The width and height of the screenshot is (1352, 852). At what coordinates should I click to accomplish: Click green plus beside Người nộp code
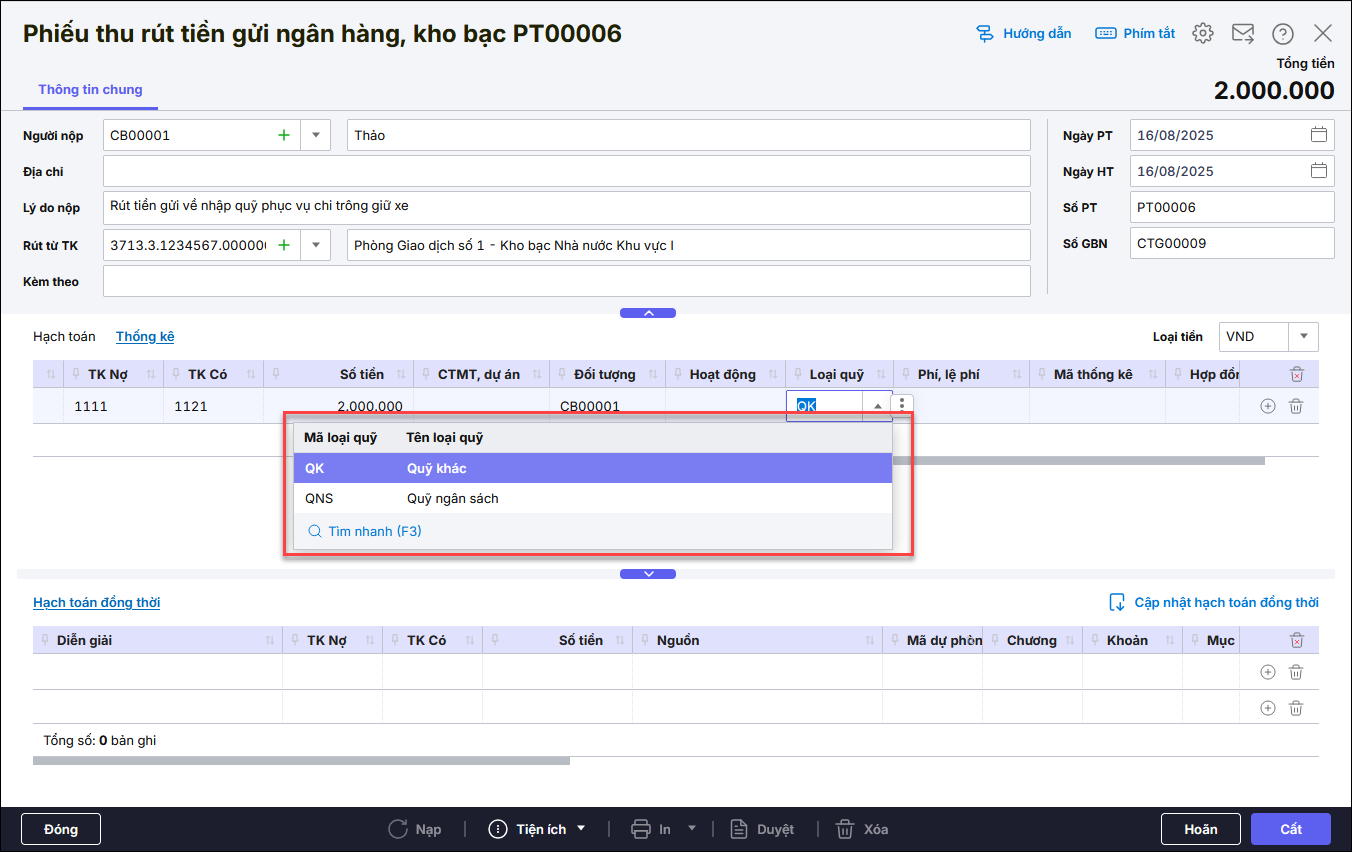tap(284, 135)
